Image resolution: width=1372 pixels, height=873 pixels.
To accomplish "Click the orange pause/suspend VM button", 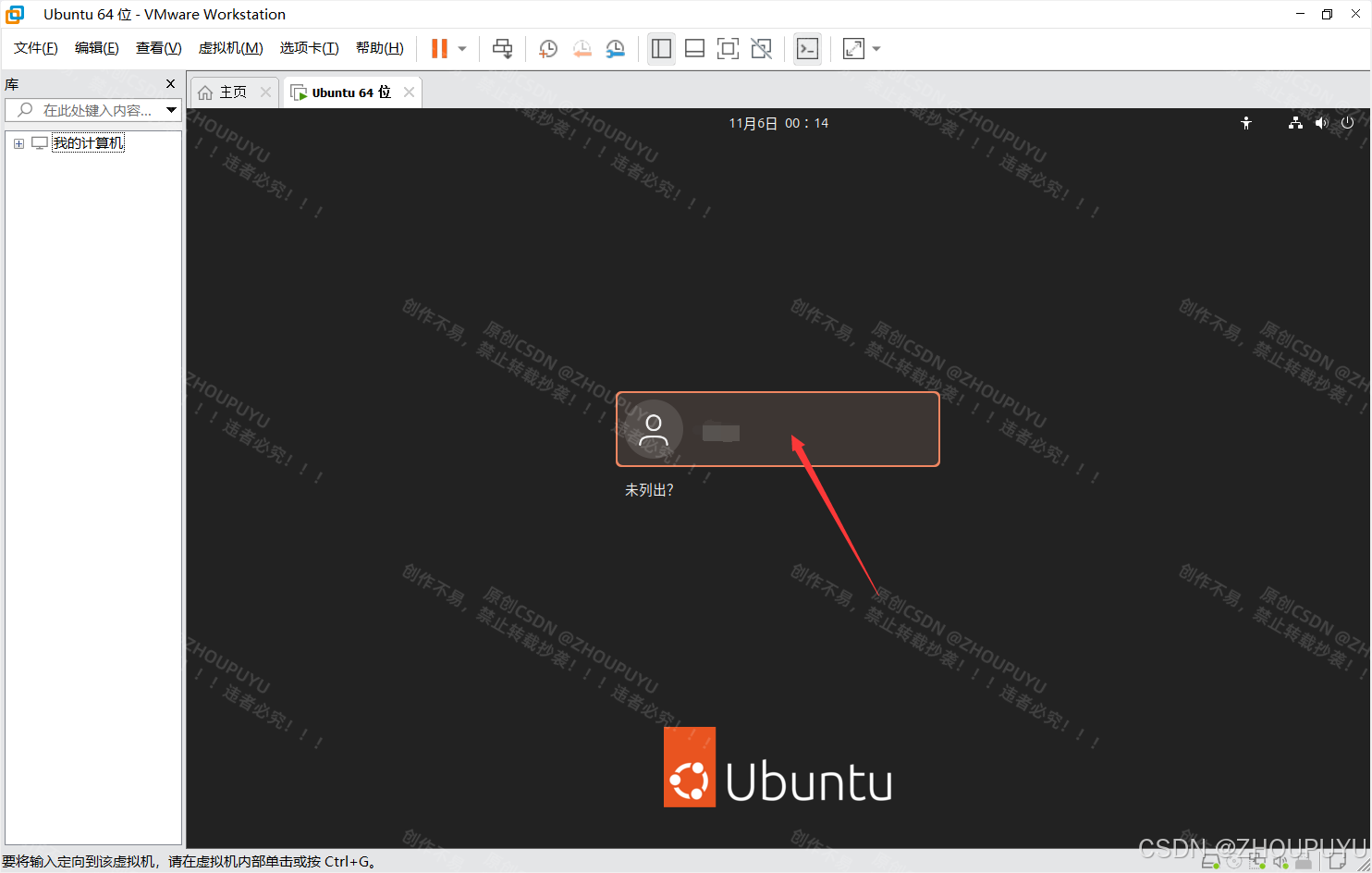I will 439,48.
